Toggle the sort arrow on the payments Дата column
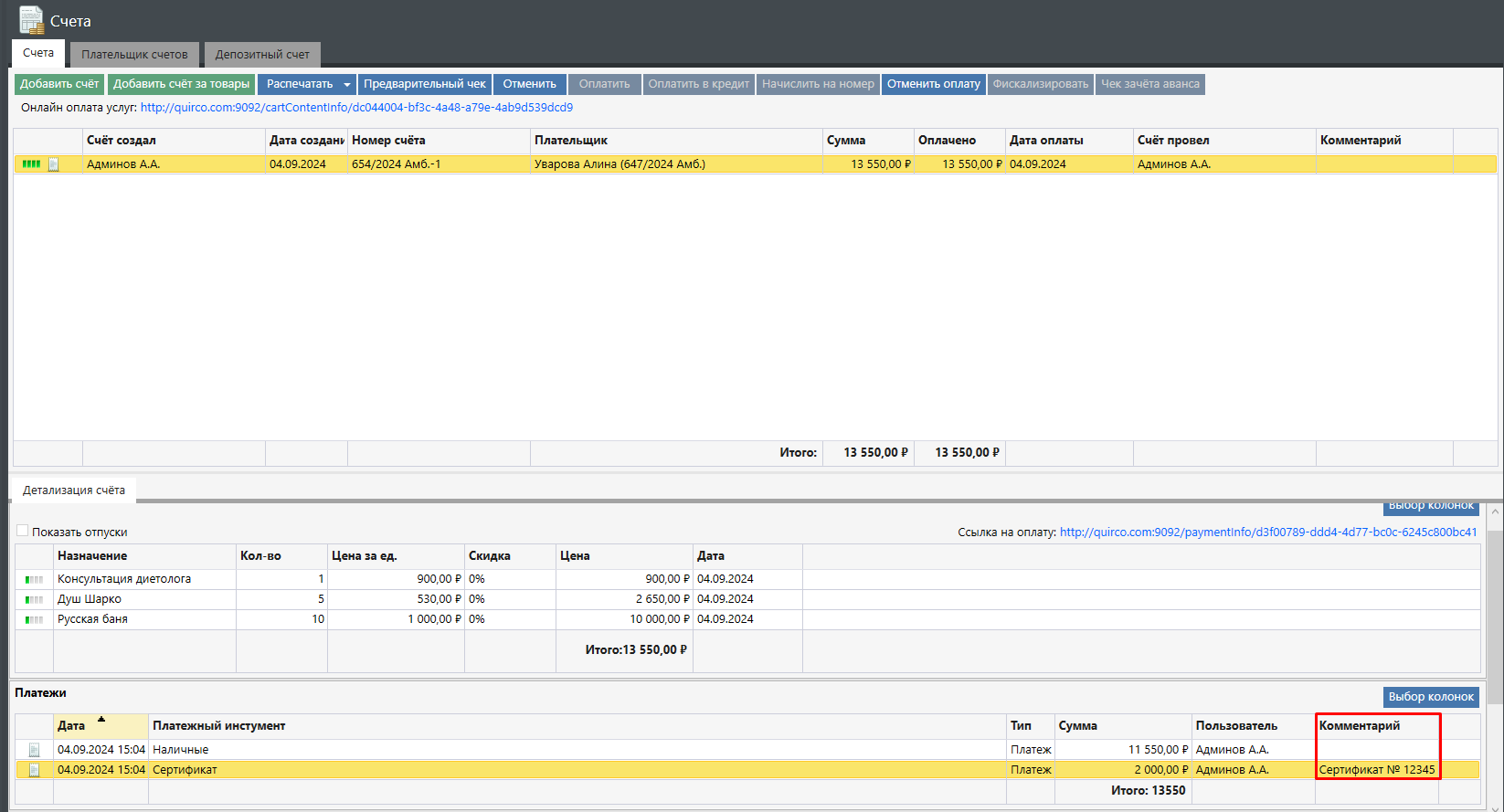This screenshot has width=1504, height=812. pyautogui.click(x=101, y=720)
